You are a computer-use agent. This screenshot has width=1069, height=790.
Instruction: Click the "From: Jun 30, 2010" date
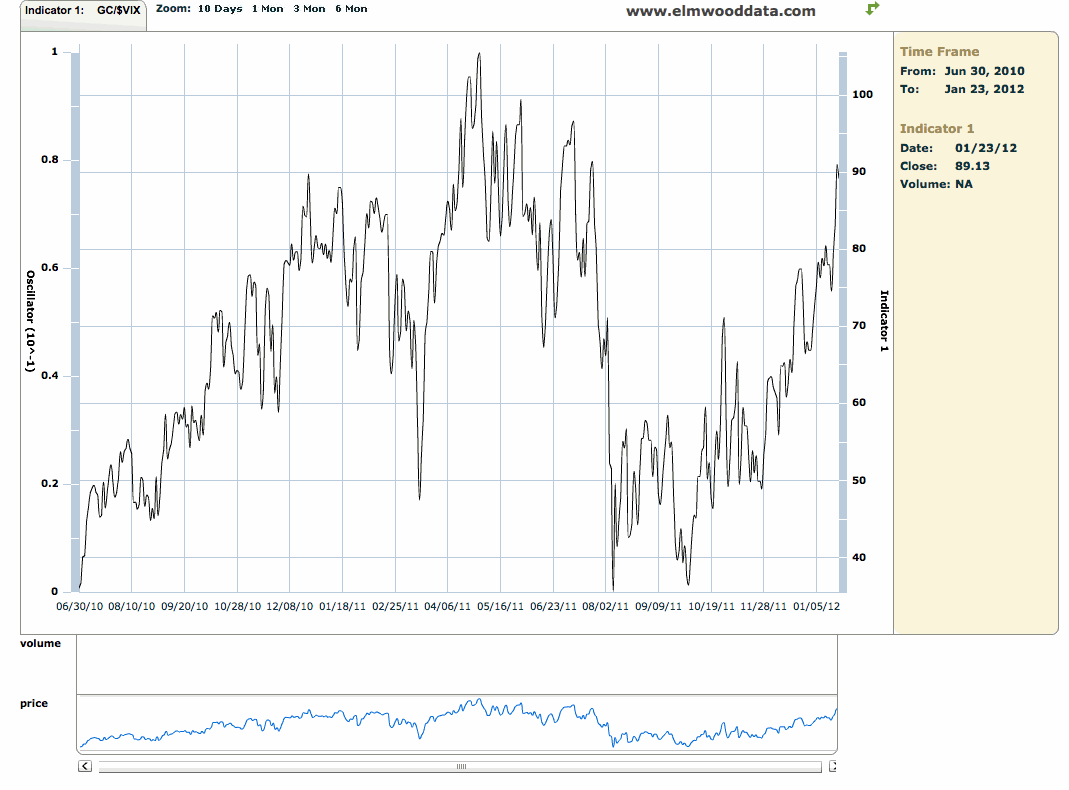coord(961,71)
